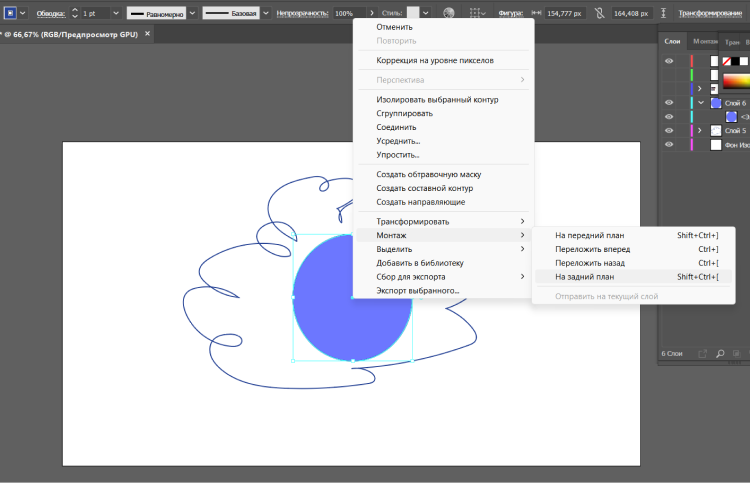
Task: Select the Равномерно width profile box
Action: [156, 13]
